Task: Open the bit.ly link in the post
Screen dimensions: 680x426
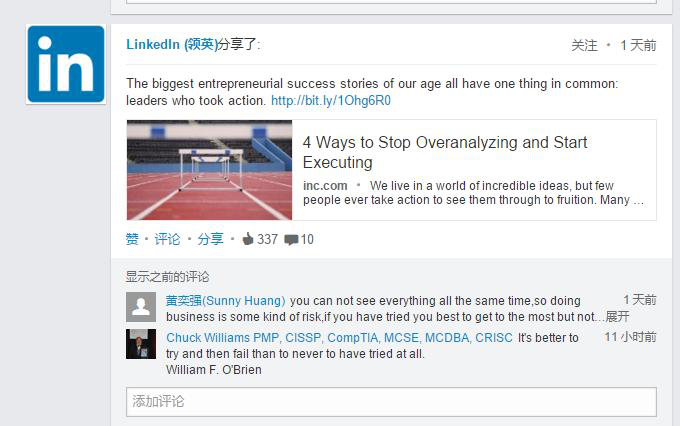Action: (x=331, y=100)
